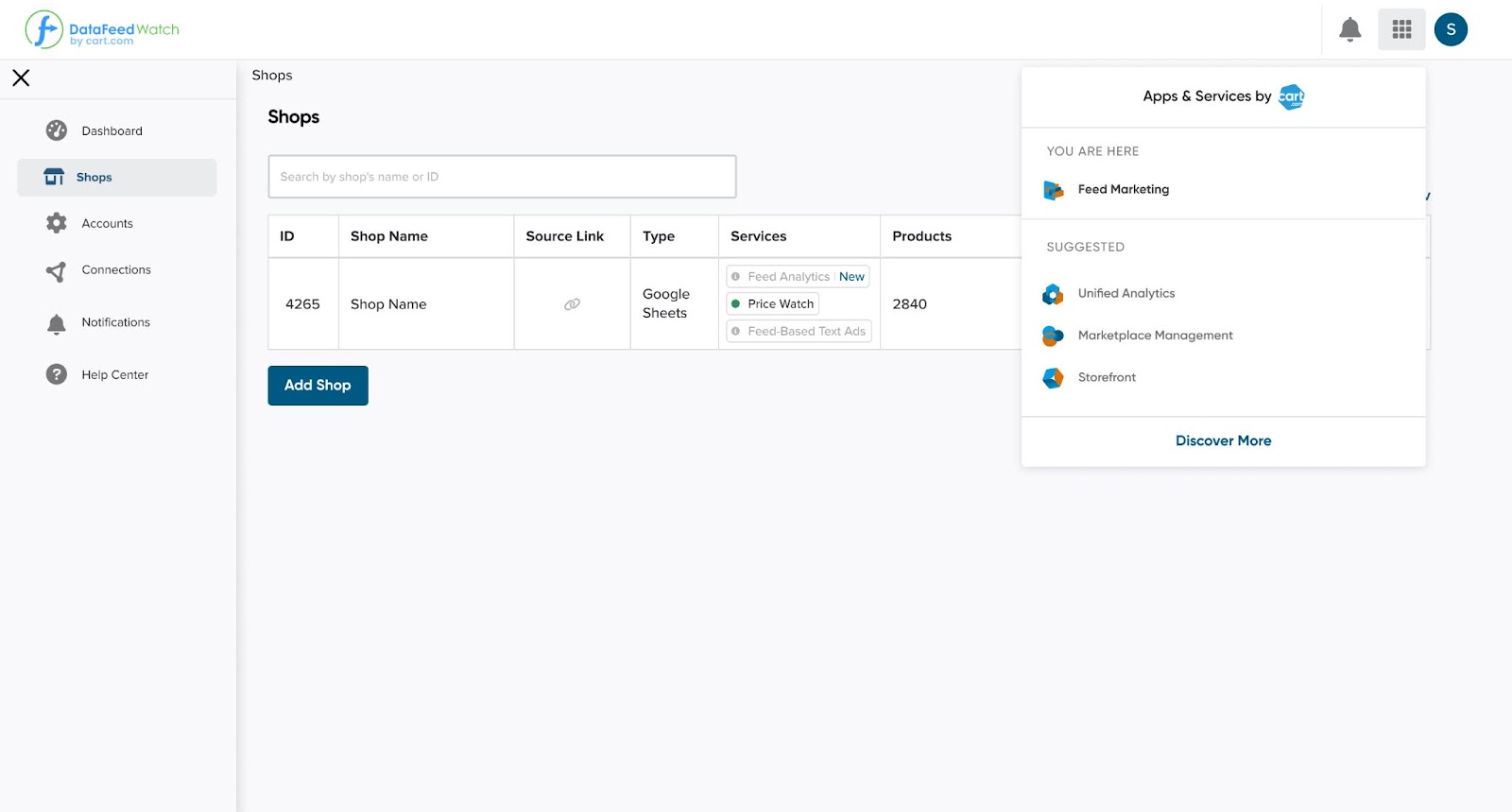Viewport: 1512px width, 812px height.
Task: Go to Dashboard in the sidebar
Action: [x=112, y=131]
